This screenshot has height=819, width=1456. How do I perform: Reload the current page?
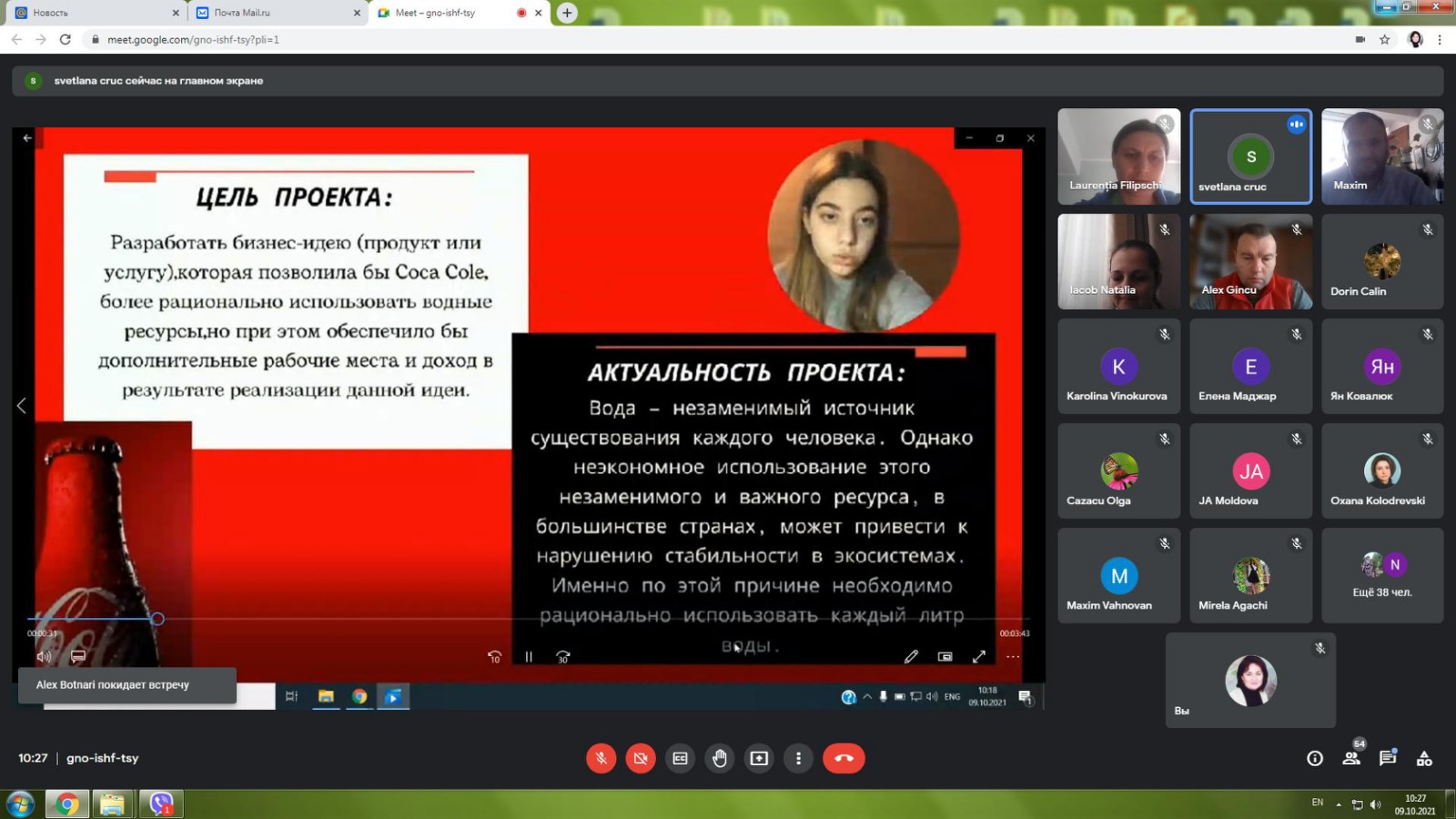tap(65, 39)
